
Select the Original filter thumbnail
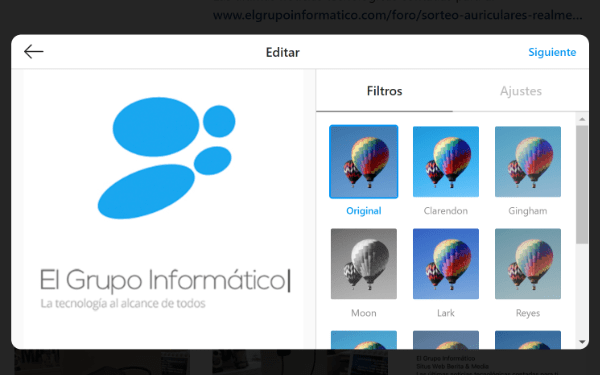tap(364, 161)
